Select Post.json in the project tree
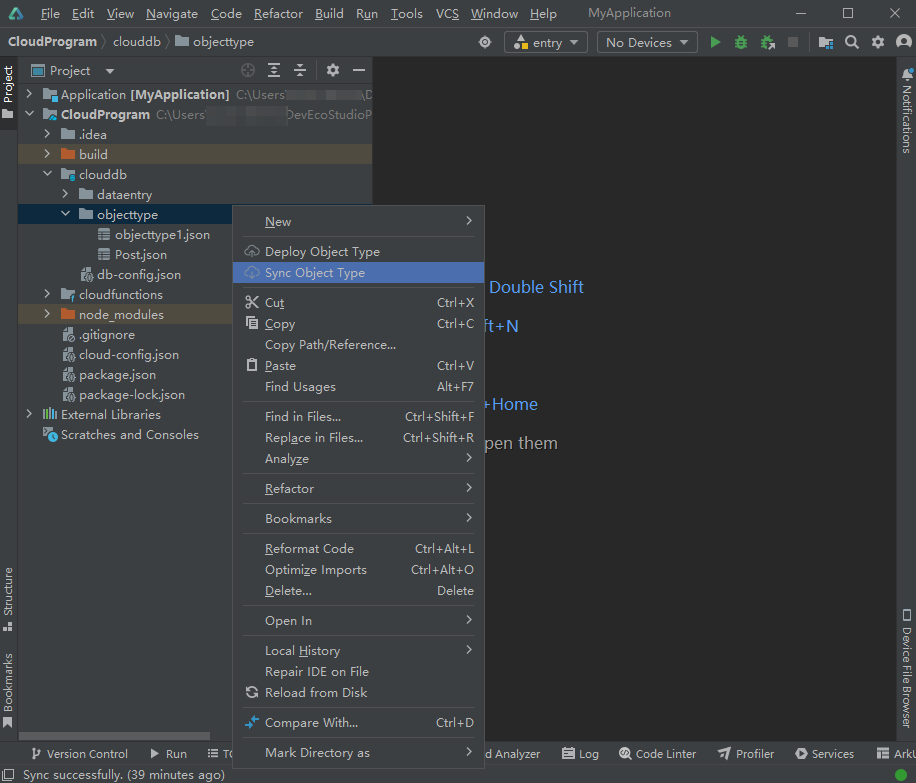This screenshot has width=916, height=783. point(140,255)
